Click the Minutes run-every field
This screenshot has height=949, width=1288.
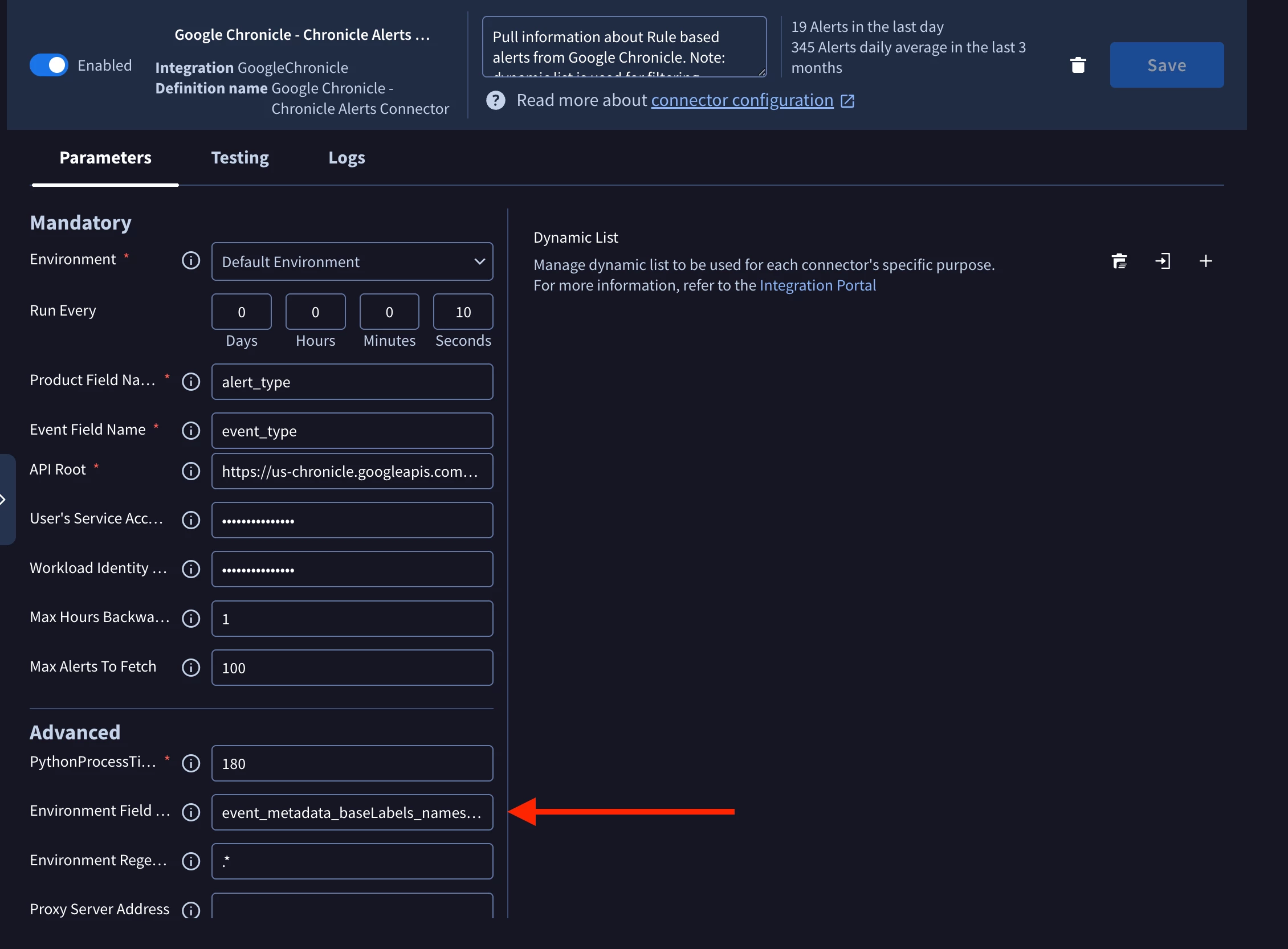389,312
